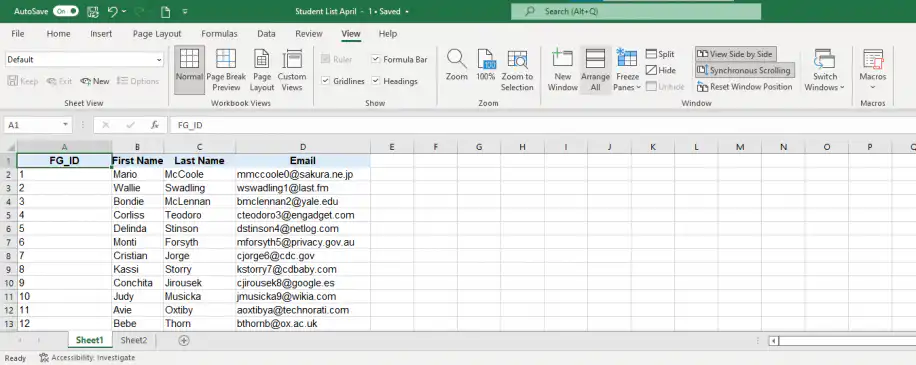Click the horizontal scrollbar left arrow

773,341
